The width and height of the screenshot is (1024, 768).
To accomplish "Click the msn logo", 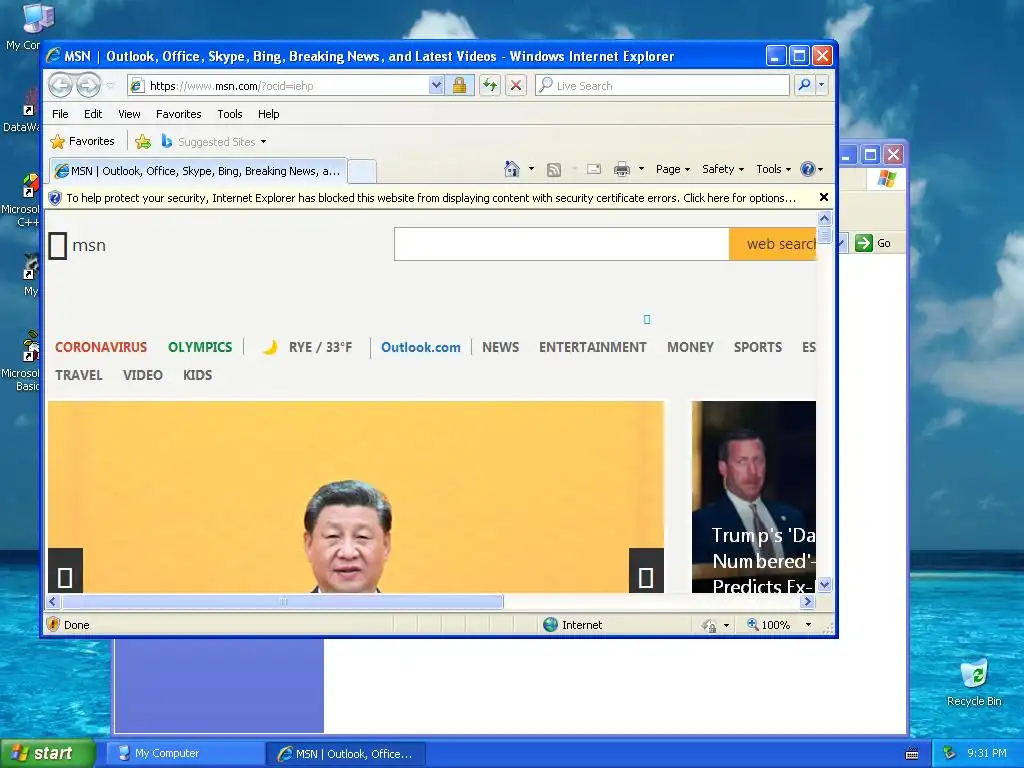I will pyautogui.click(x=77, y=246).
